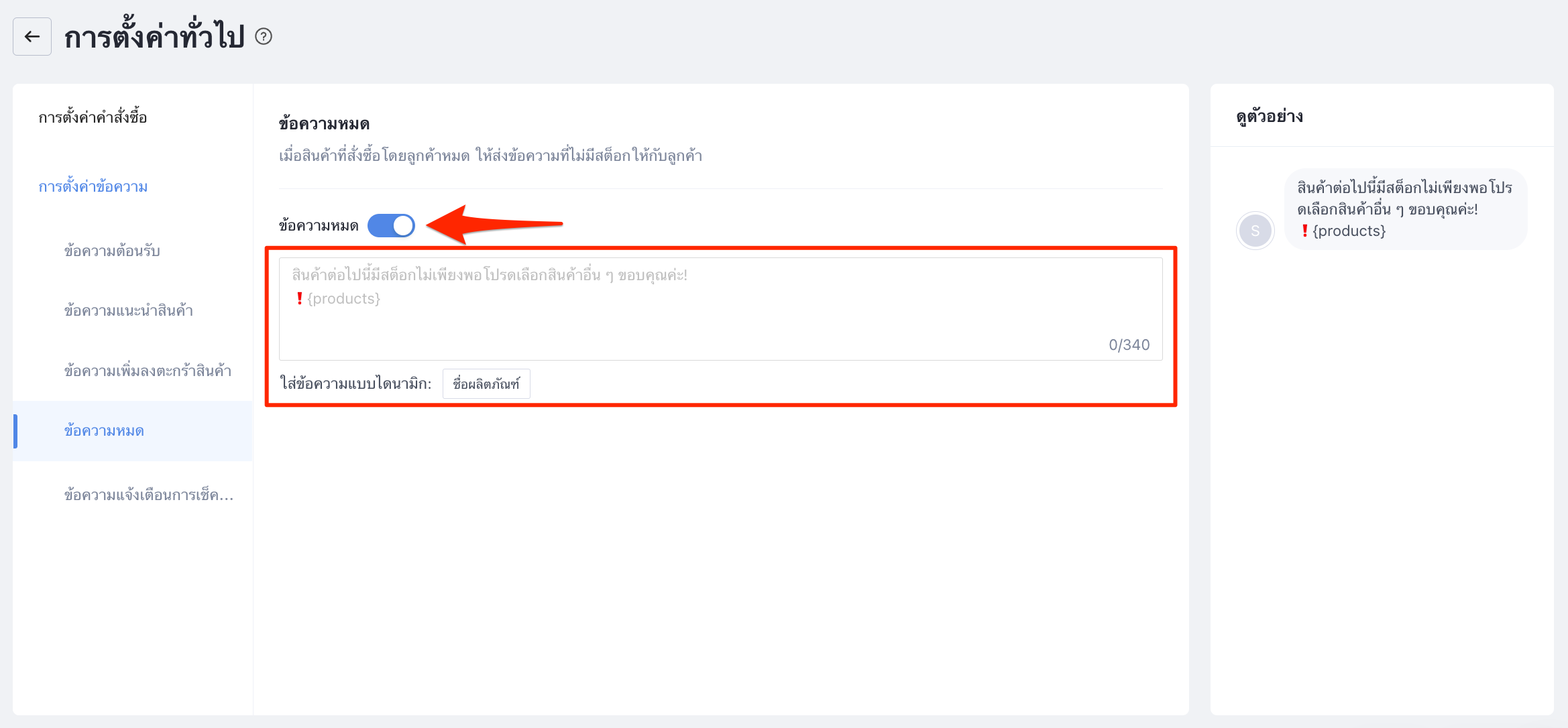
Task: Click the 0/340 character counter
Action: (x=1129, y=345)
